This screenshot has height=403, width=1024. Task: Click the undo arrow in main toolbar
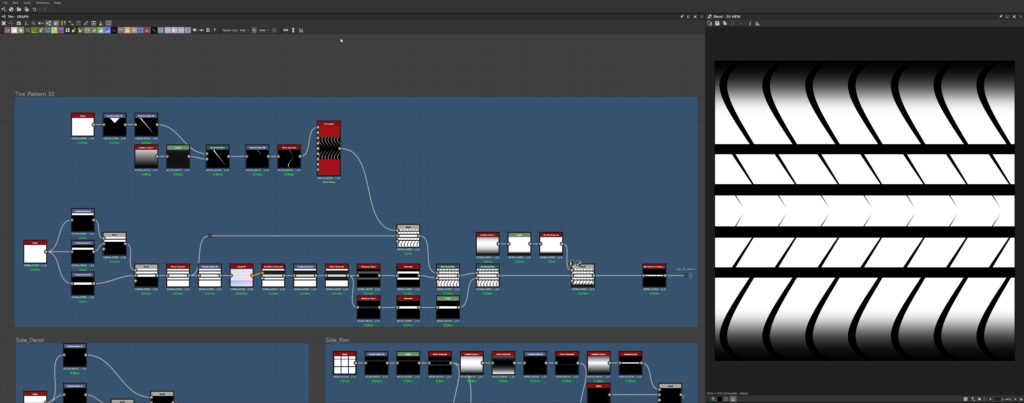35,9
